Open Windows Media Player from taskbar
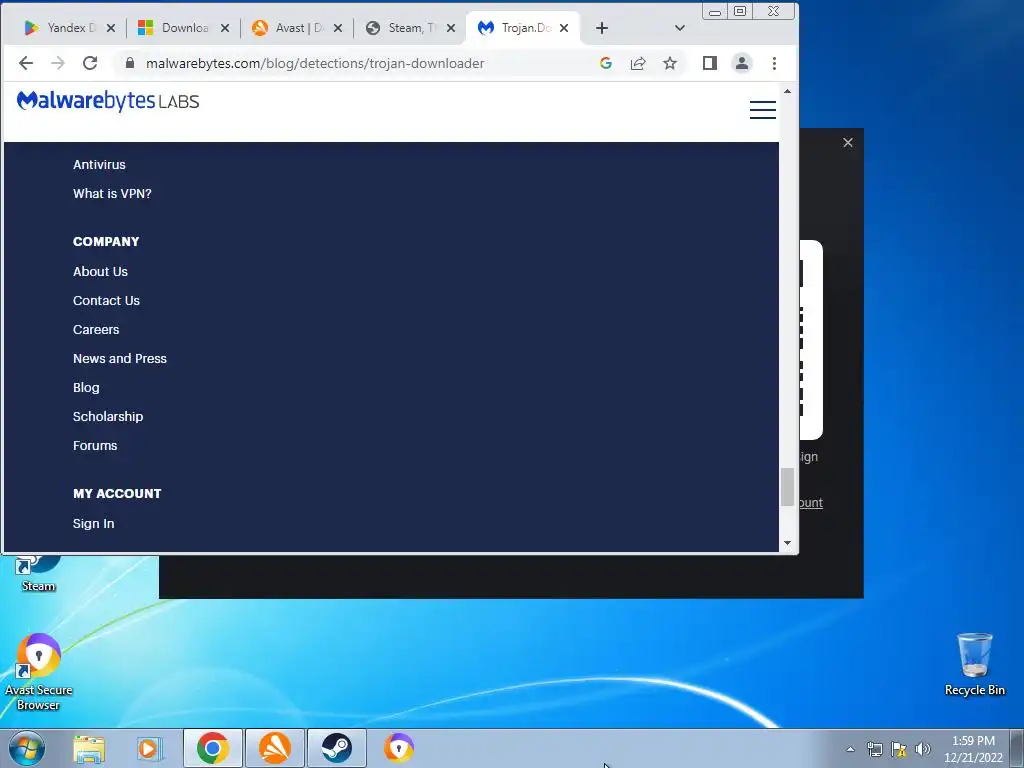The width and height of the screenshot is (1024, 768). 150,748
